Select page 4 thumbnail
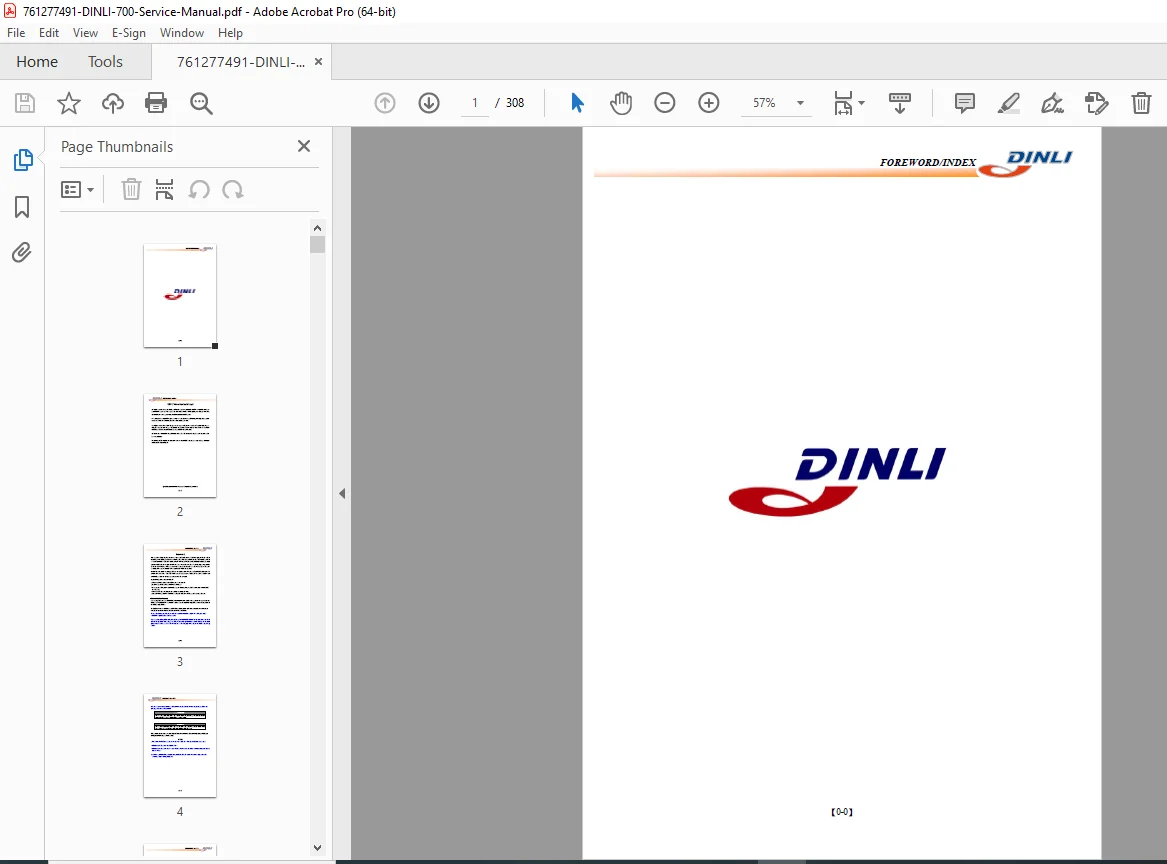The image size is (1167, 864). click(180, 746)
